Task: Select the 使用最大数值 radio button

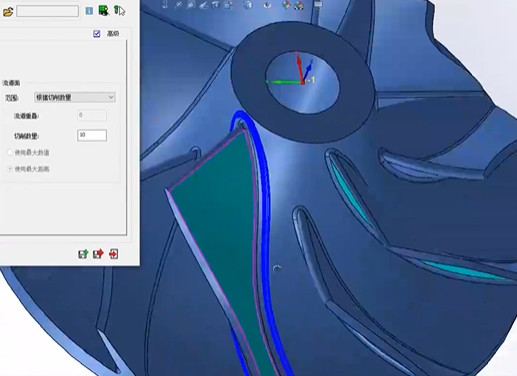Action: (10, 153)
